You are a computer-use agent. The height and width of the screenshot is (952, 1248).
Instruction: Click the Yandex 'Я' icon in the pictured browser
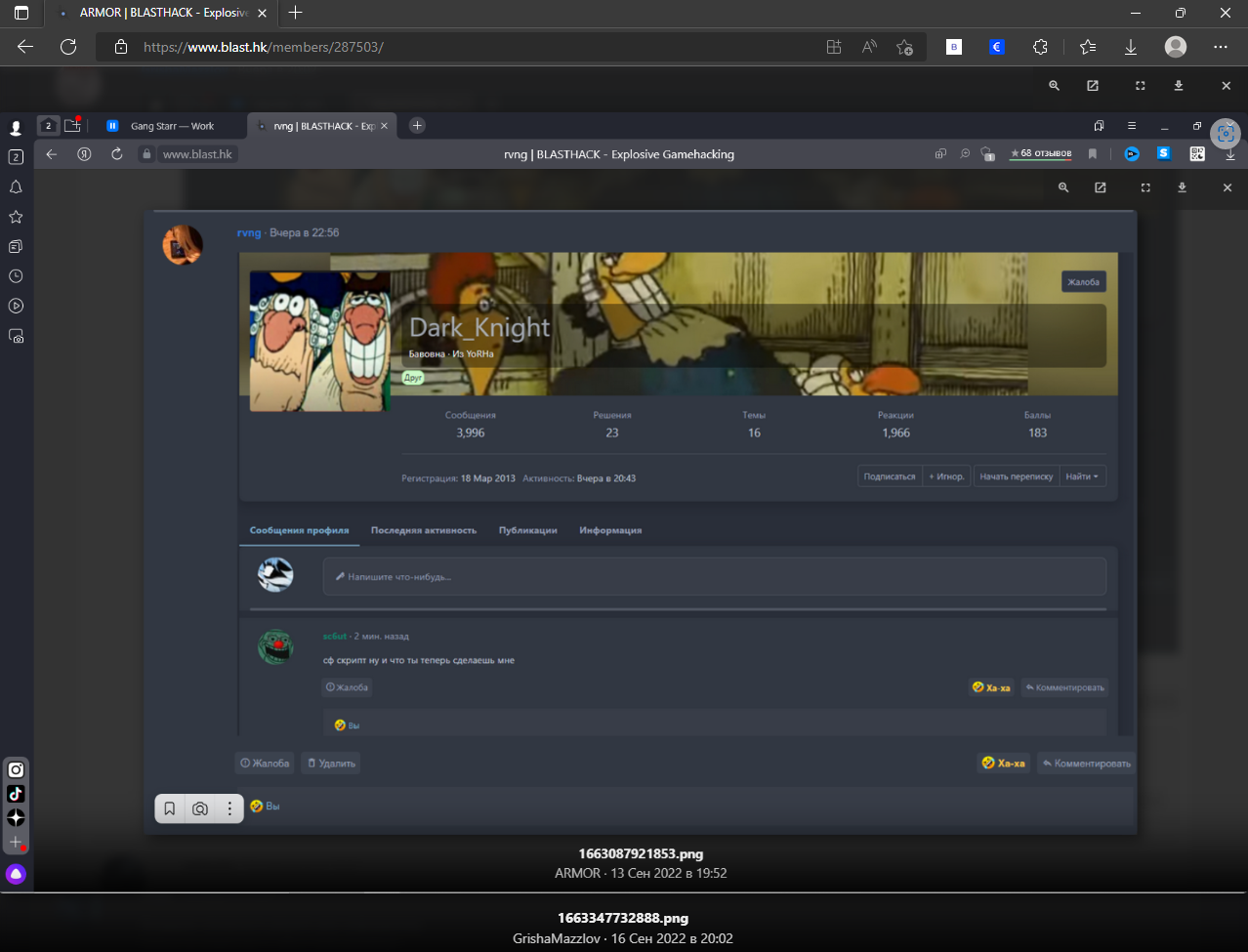[85, 154]
